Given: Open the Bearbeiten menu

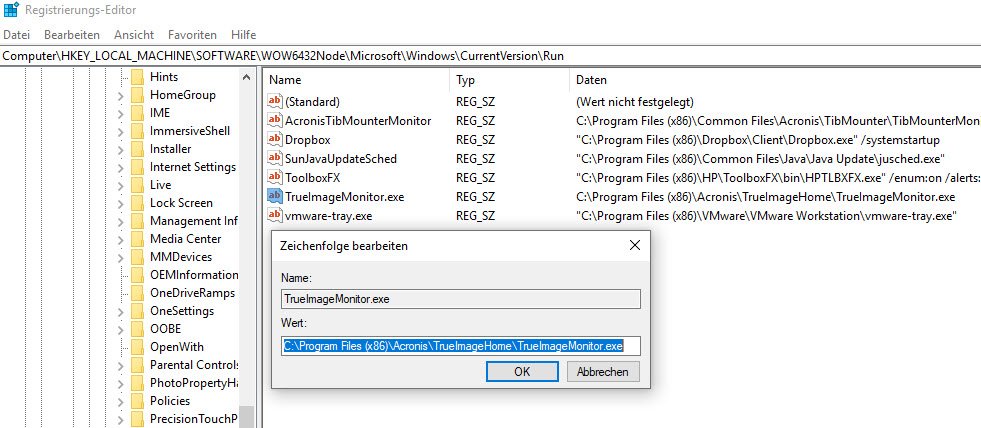Looking at the screenshot, I should coord(72,34).
